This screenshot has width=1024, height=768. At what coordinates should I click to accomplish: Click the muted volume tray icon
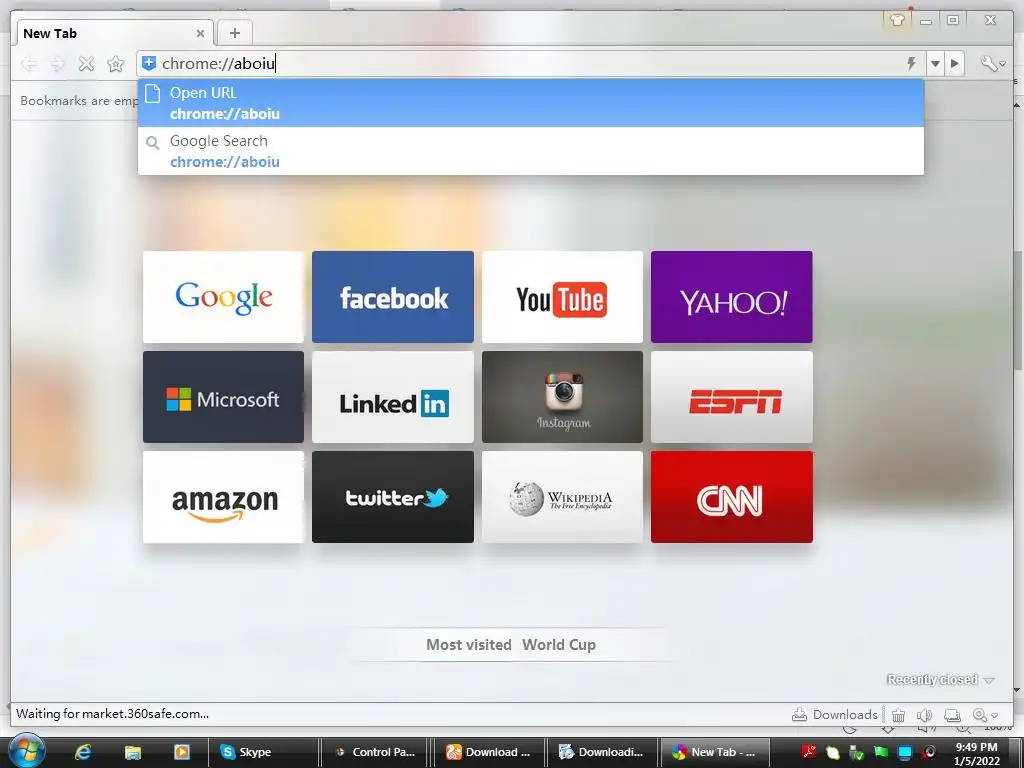tap(929, 752)
